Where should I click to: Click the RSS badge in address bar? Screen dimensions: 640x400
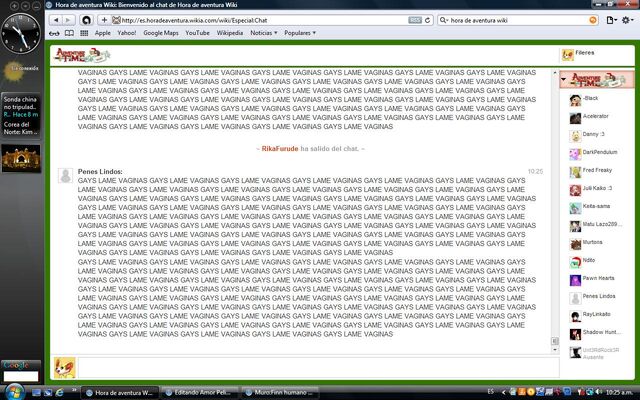(415, 20)
